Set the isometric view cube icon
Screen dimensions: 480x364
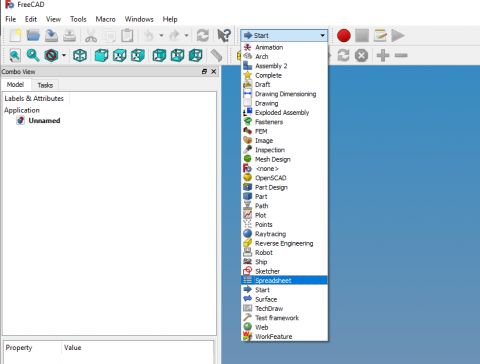pos(80,55)
